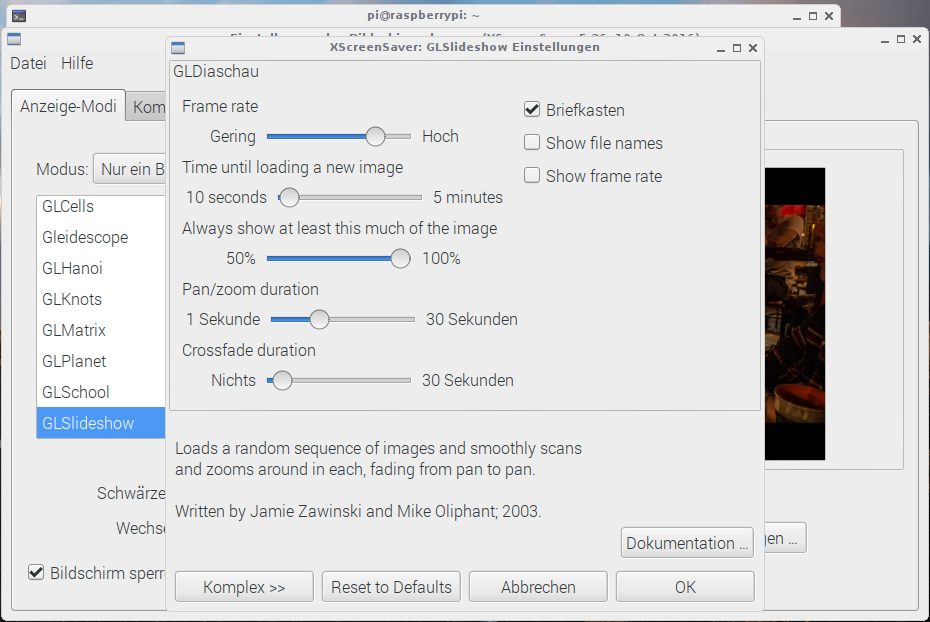The height and width of the screenshot is (622, 930).
Task: Close the screensaver settings window behind the dialog
Action: pos(917,39)
